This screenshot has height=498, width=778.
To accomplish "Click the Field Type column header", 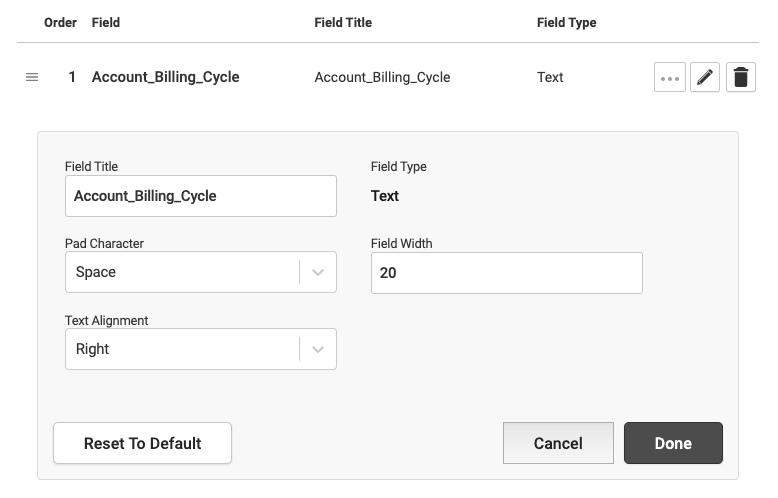I will (566, 22).
